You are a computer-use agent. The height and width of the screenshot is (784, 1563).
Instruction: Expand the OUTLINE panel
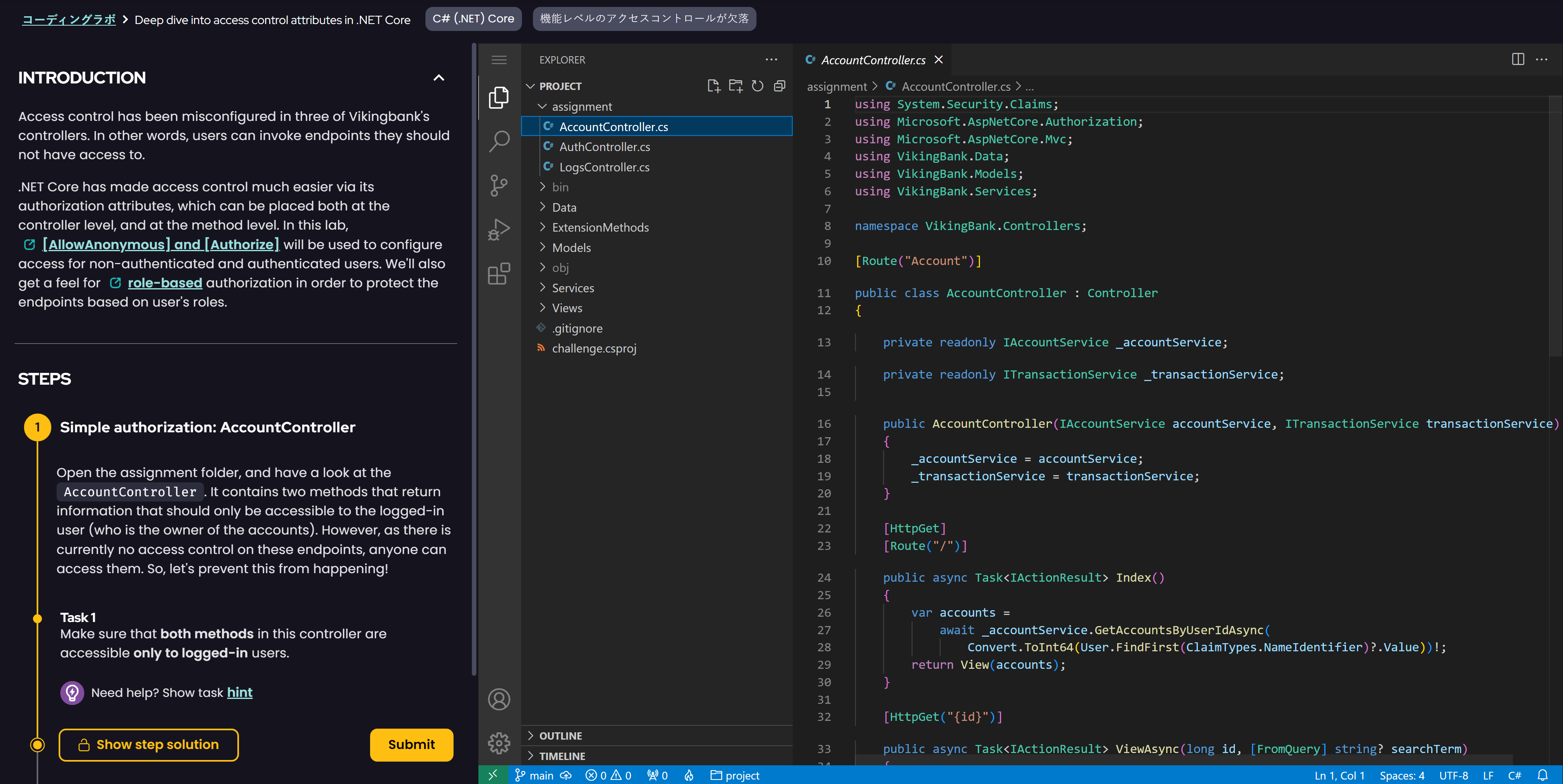pyautogui.click(x=656, y=736)
